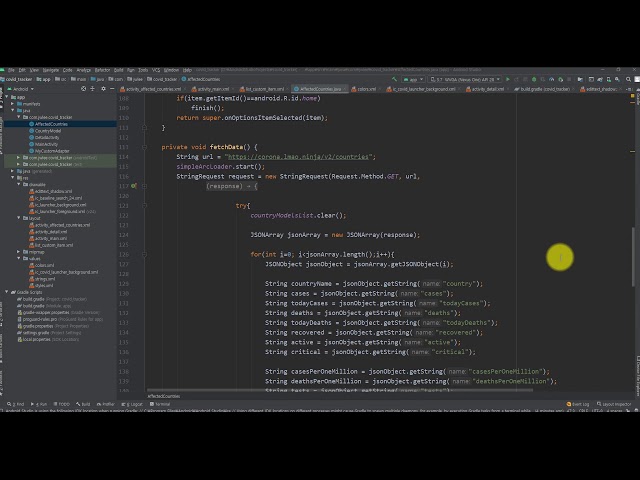Open the Android view selector dropdown
Viewport: 640px width, 480px height.
pos(21,89)
